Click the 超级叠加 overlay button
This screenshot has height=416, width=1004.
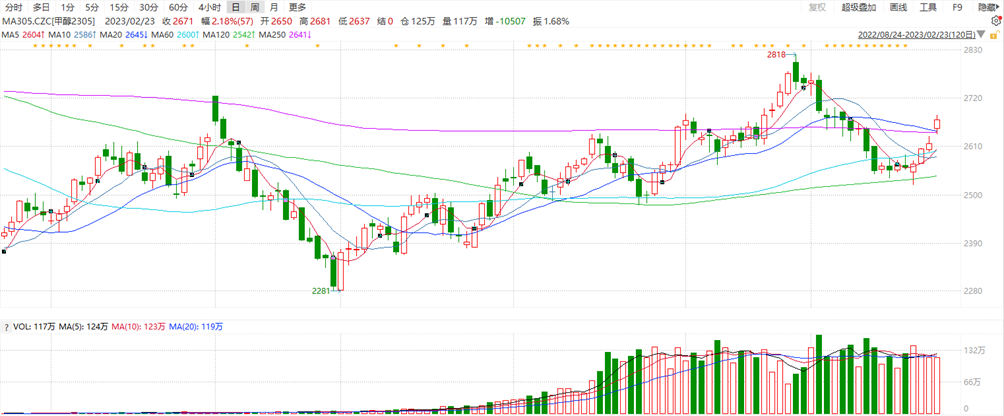[857, 7]
